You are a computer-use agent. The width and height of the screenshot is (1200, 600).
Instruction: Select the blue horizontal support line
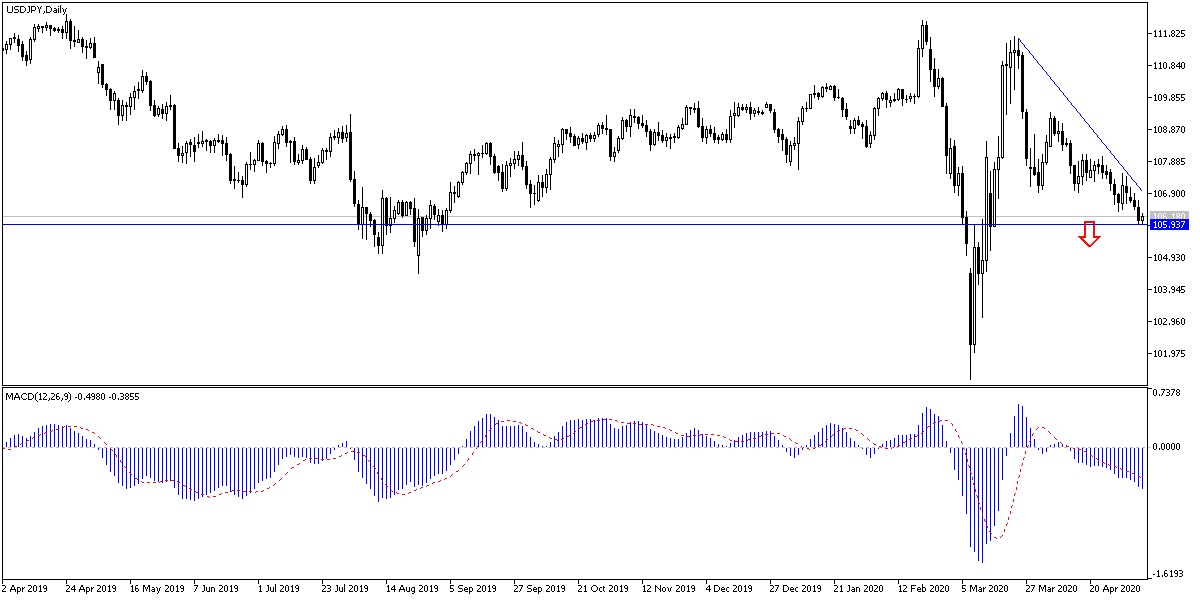pyautogui.click(x=600, y=225)
